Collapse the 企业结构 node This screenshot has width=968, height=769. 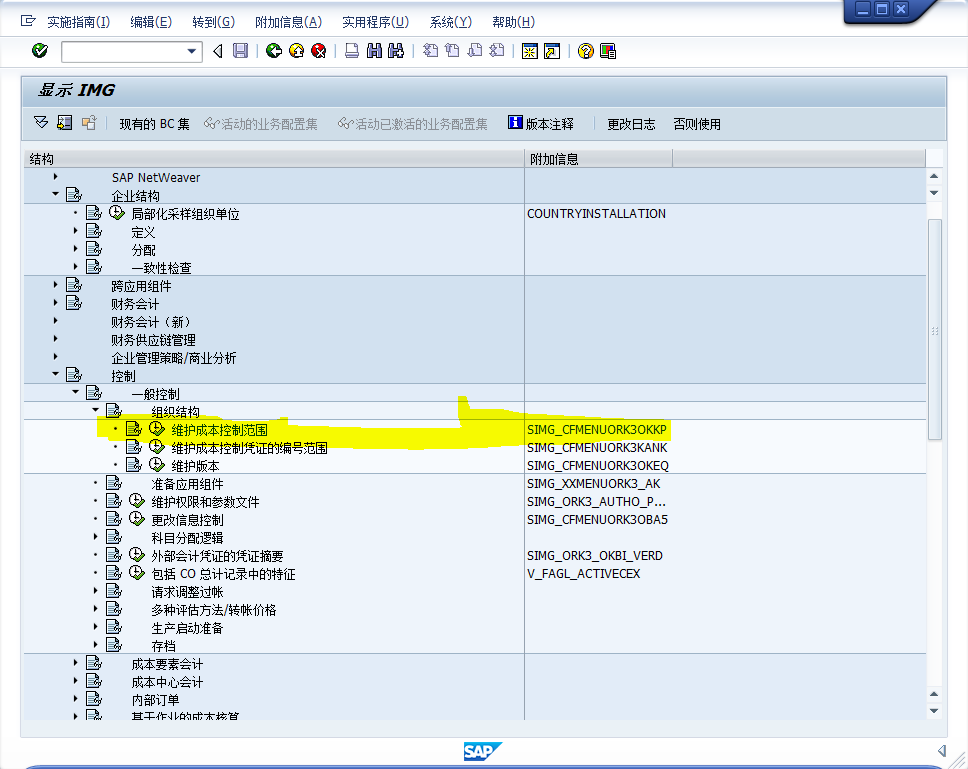56,194
